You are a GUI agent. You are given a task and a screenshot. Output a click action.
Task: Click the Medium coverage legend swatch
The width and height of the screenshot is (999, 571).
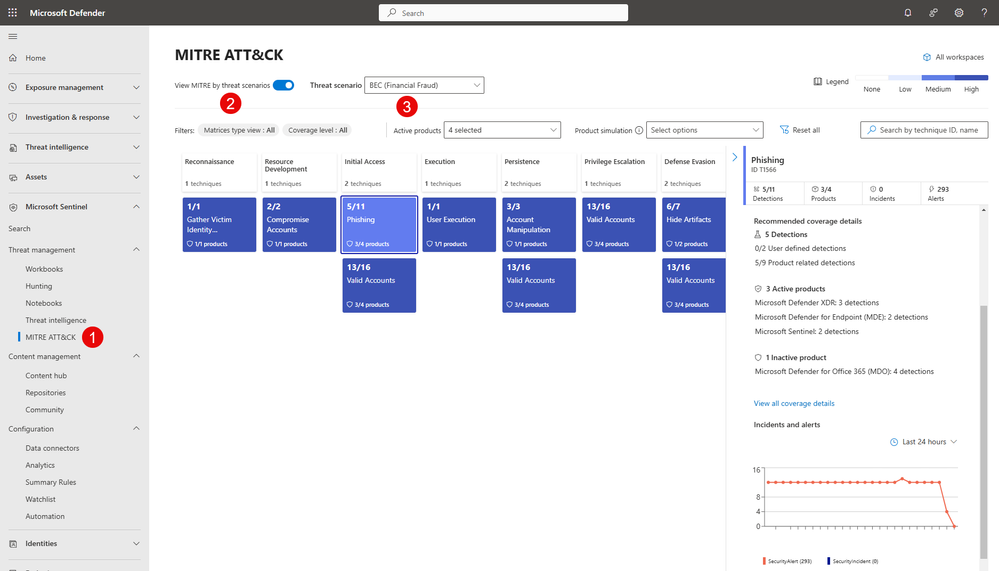[938, 78]
